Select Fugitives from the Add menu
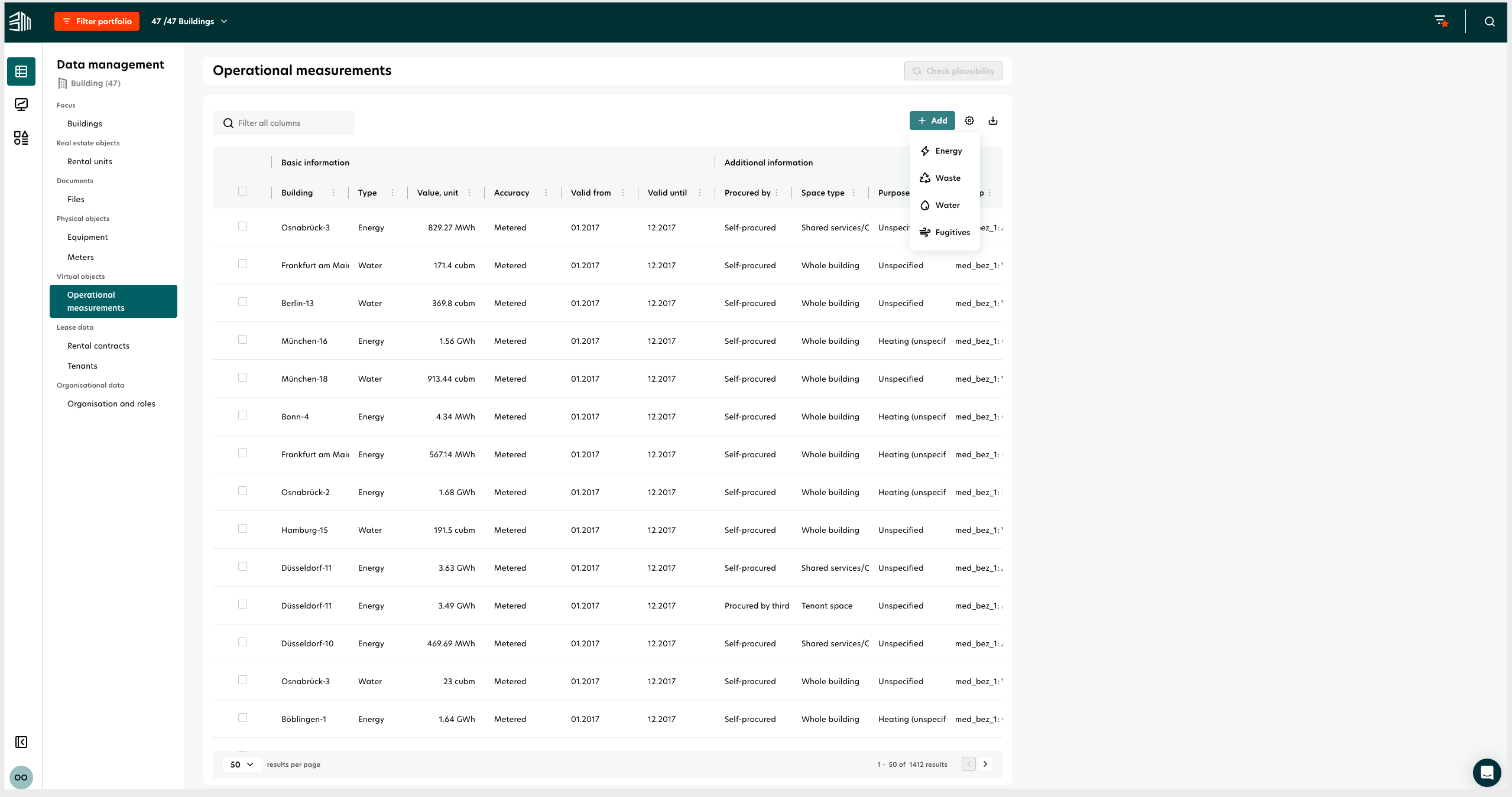1512x797 pixels. (945, 232)
